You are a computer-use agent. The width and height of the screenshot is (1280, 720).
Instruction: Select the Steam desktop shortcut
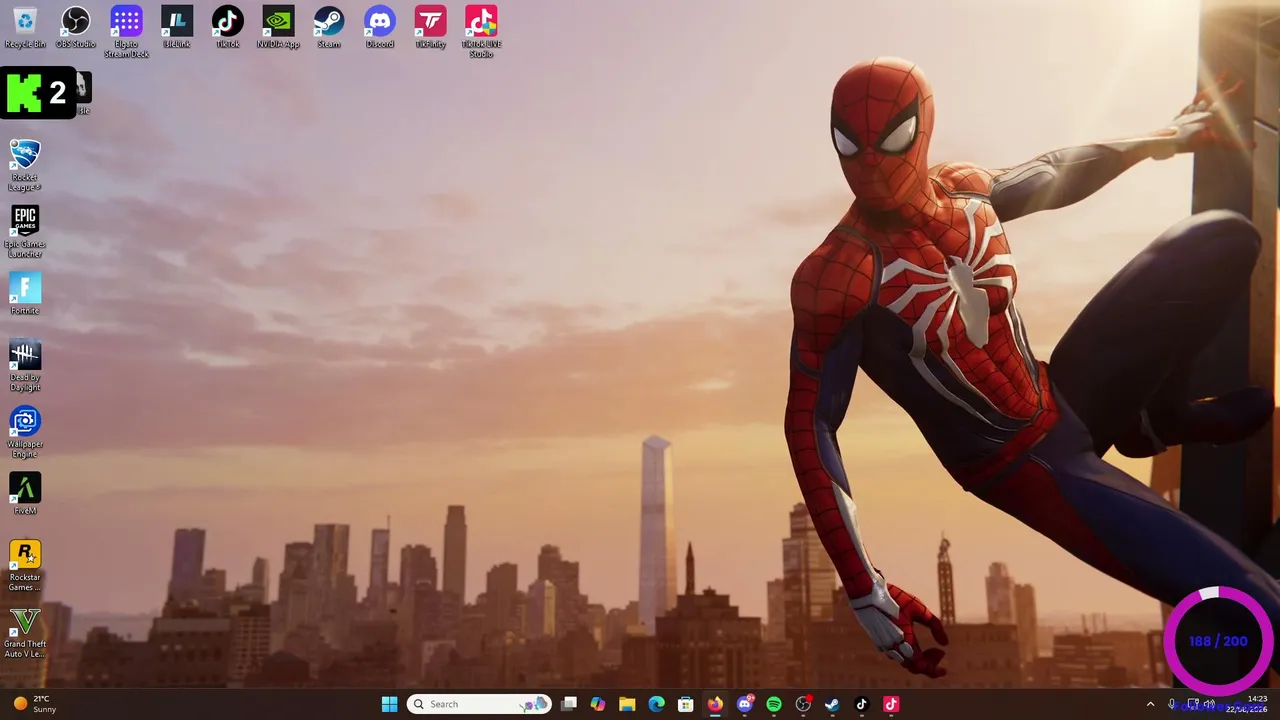pyautogui.click(x=329, y=27)
